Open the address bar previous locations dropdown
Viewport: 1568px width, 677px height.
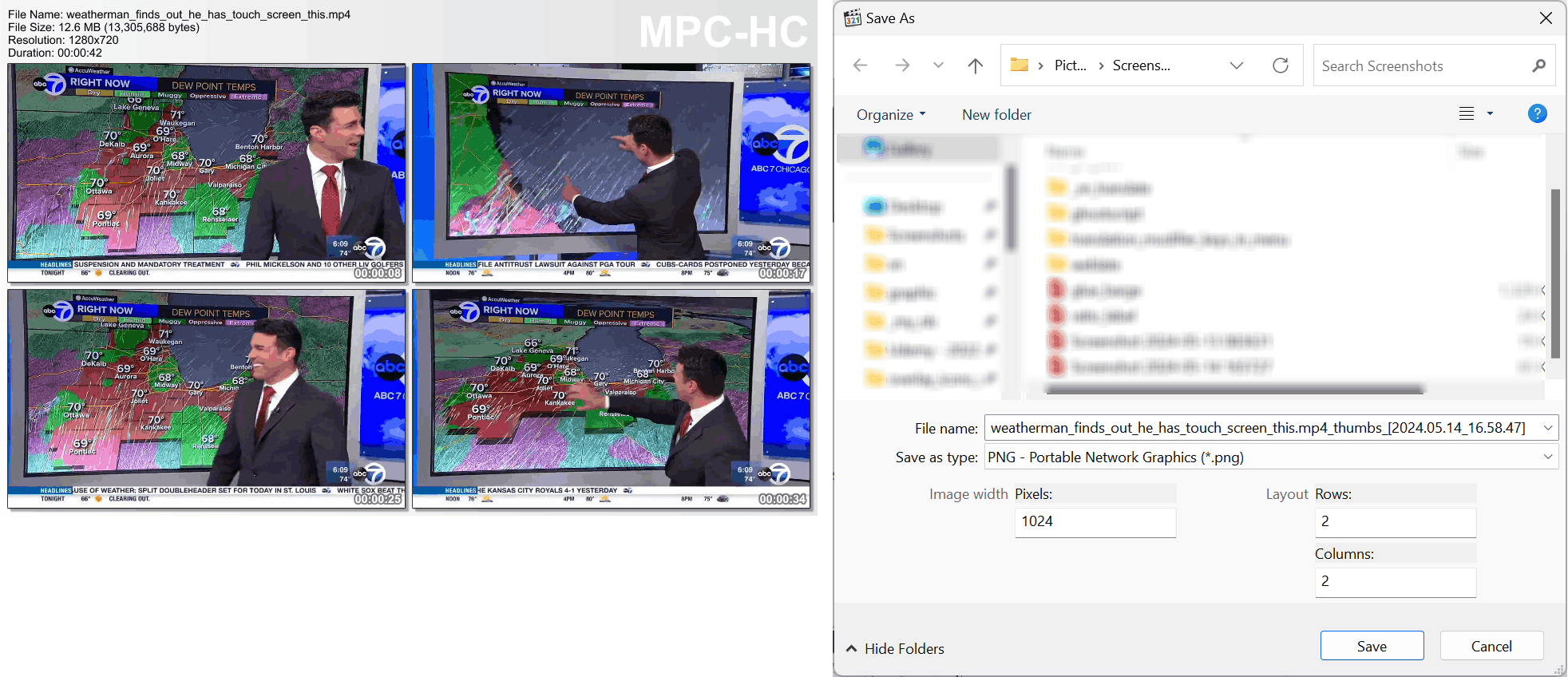point(1237,65)
